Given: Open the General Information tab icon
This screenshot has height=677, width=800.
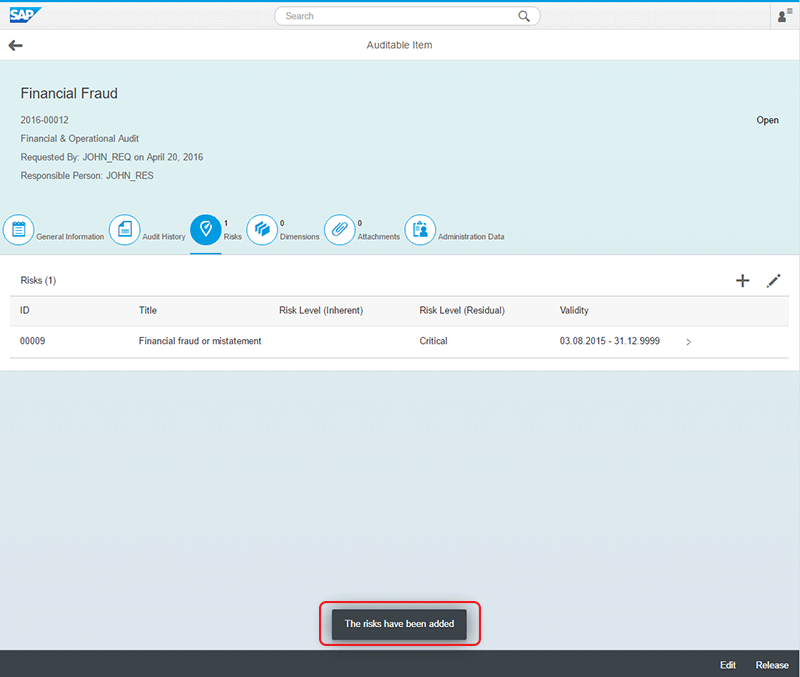Looking at the screenshot, I should [x=19, y=230].
